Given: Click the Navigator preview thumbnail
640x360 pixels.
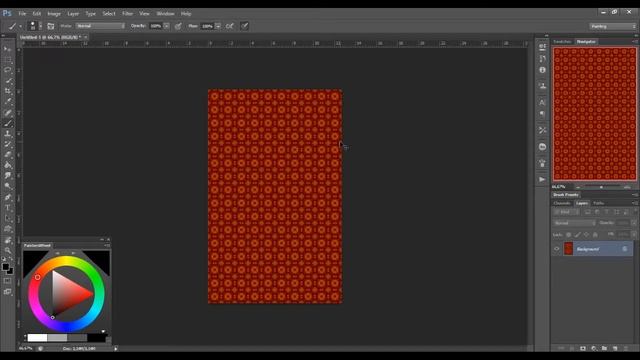Looking at the screenshot, I should pyautogui.click(x=595, y=114).
